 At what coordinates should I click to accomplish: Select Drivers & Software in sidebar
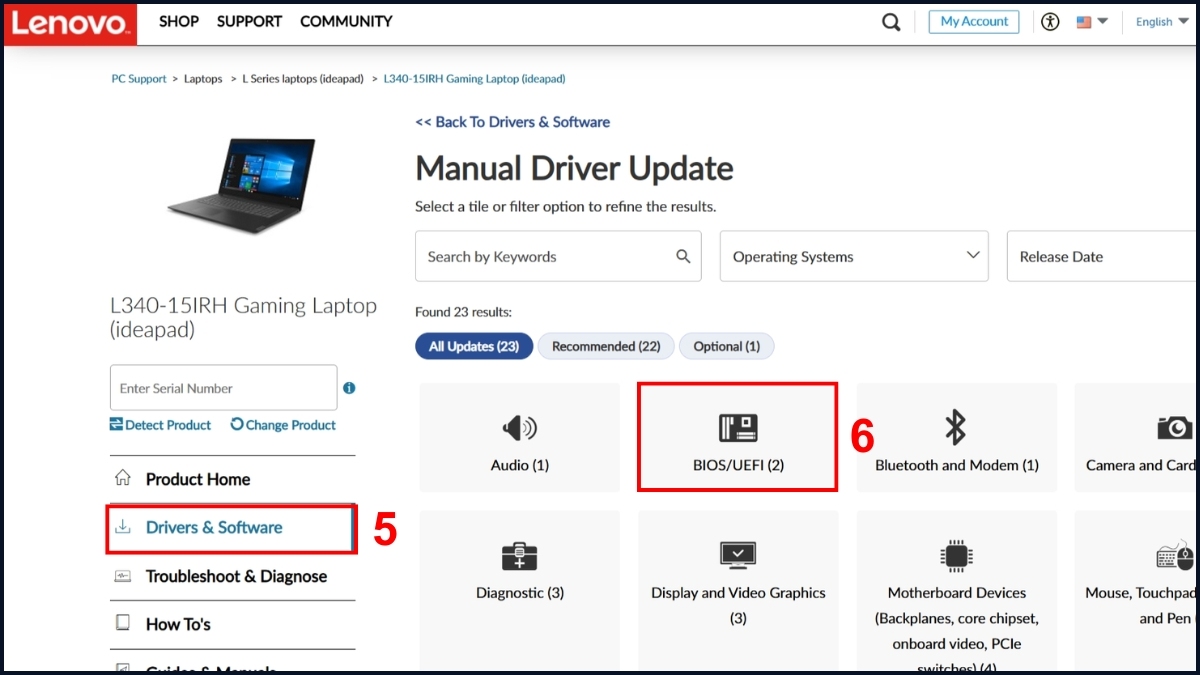tap(214, 528)
